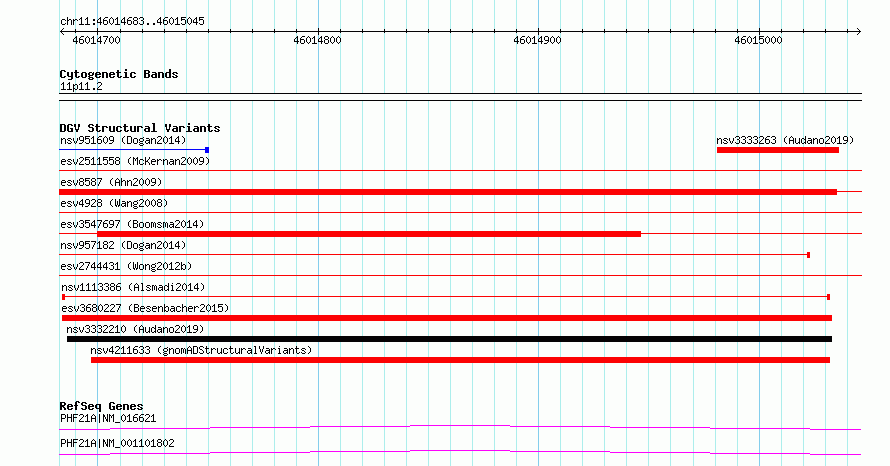Screen dimensions: 890x466
Task: Click the chr11:46014683..46015045 coordinate label
Action: [132, 21]
